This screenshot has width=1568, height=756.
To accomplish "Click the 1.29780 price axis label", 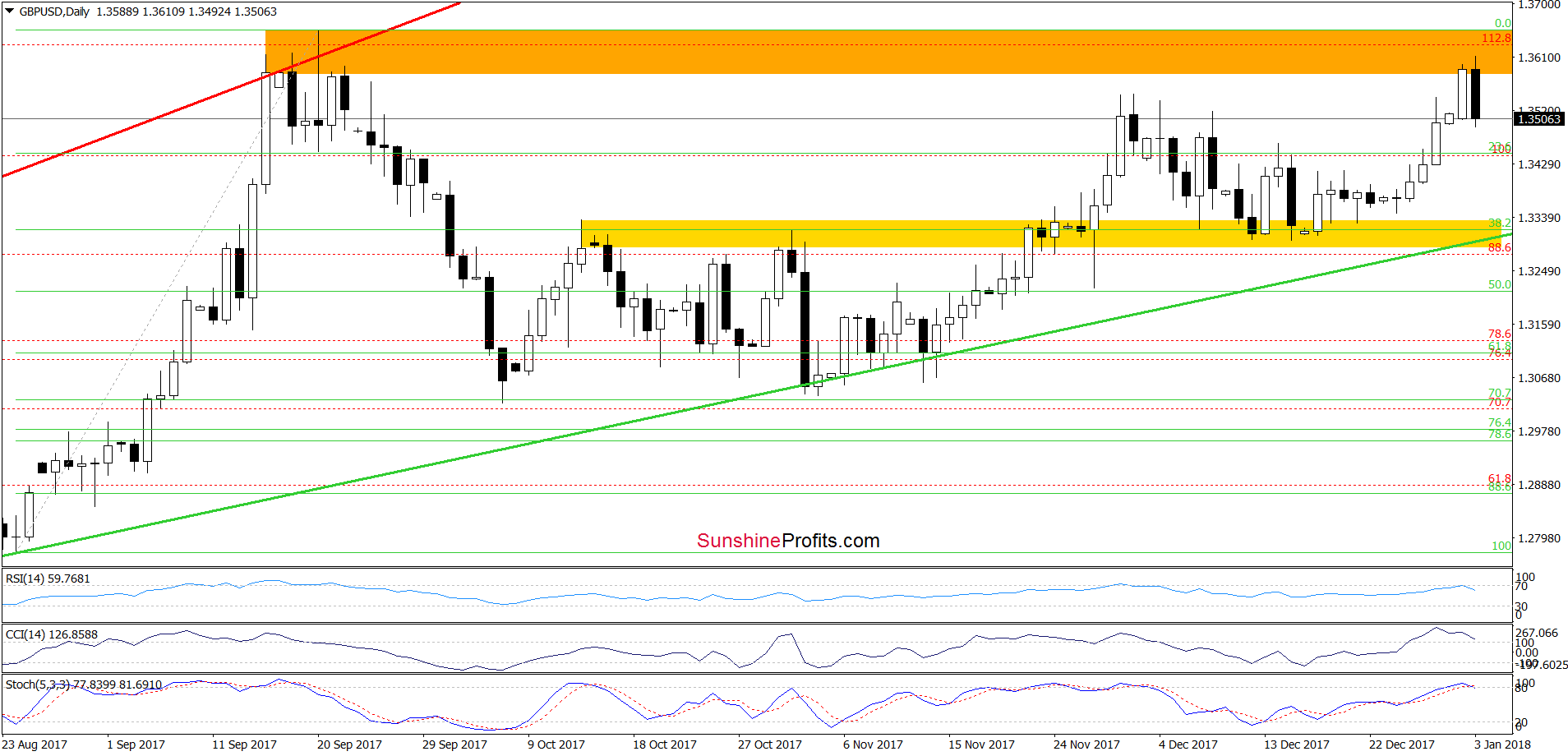I will click(1538, 431).
